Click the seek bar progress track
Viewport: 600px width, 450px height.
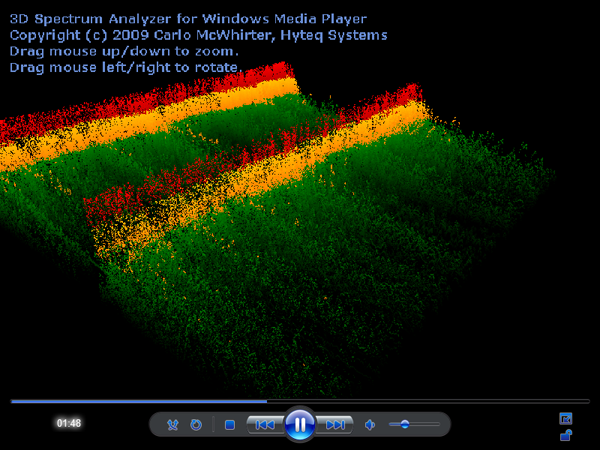[300, 401]
